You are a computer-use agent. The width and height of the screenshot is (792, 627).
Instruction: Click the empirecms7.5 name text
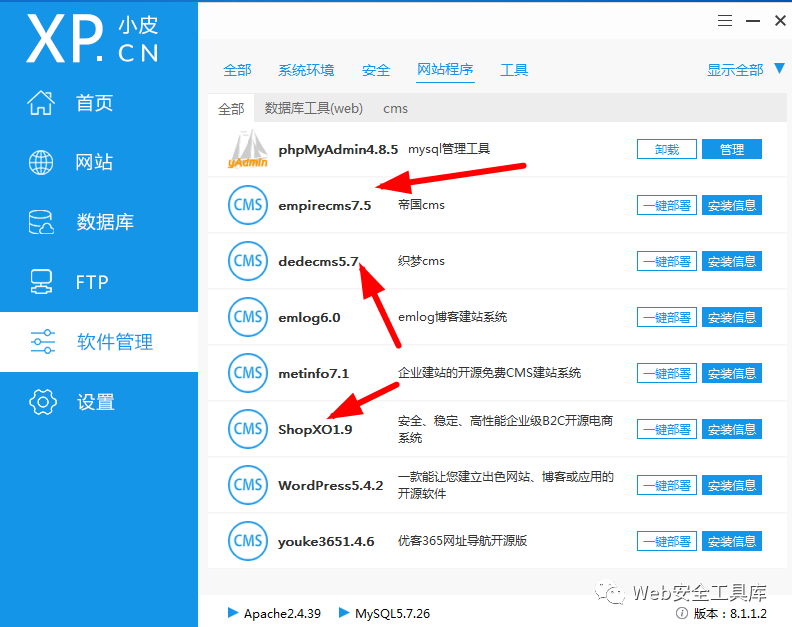[x=324, y=206]
